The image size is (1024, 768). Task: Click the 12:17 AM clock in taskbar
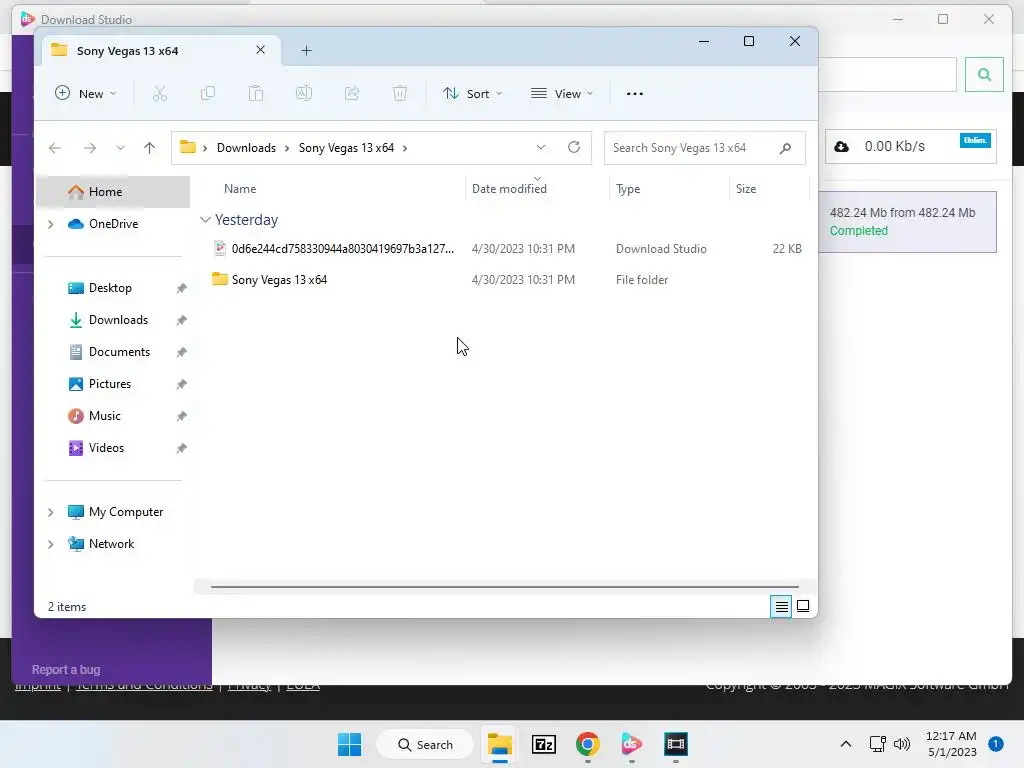point(951,736)
